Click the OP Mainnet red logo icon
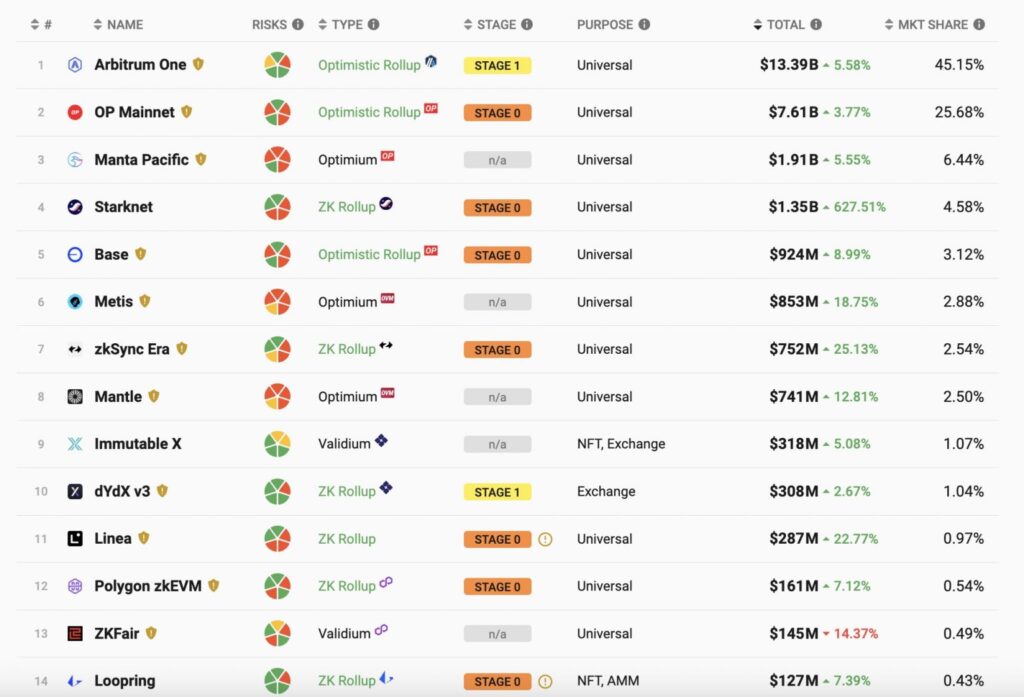Screen dimensions: 1024x697 [x=75, y=112]
